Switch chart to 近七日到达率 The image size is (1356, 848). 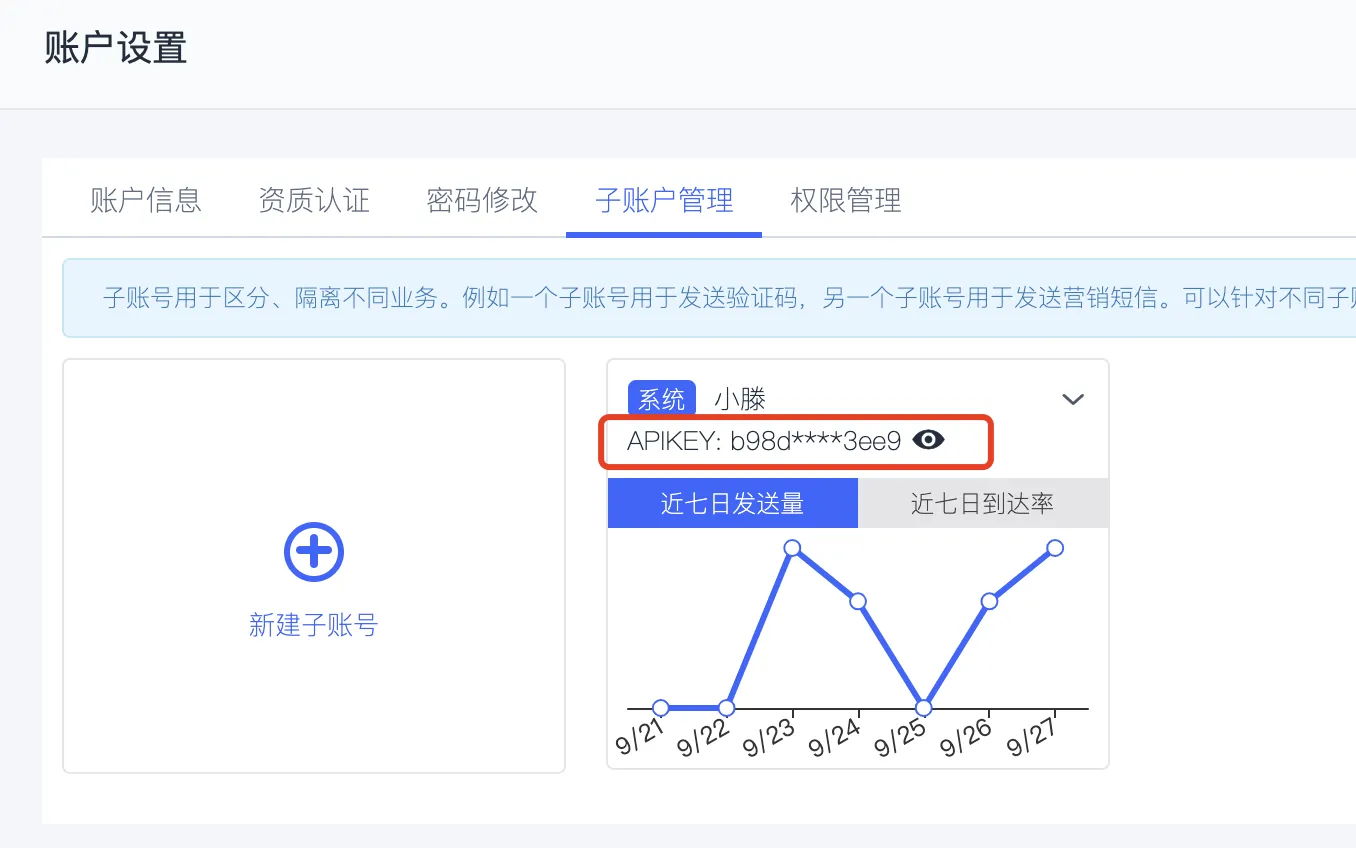coord(983,503)
